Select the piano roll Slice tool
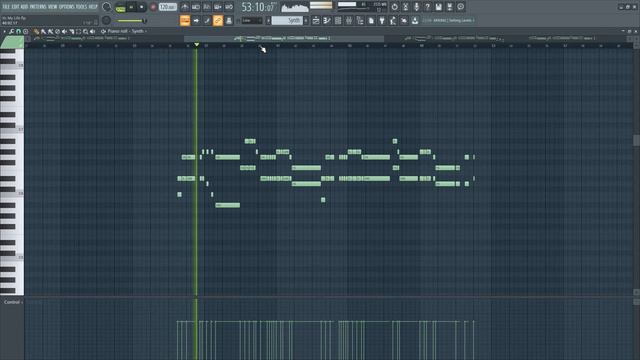Screen dimensions: 640x360 coord(71,31)
